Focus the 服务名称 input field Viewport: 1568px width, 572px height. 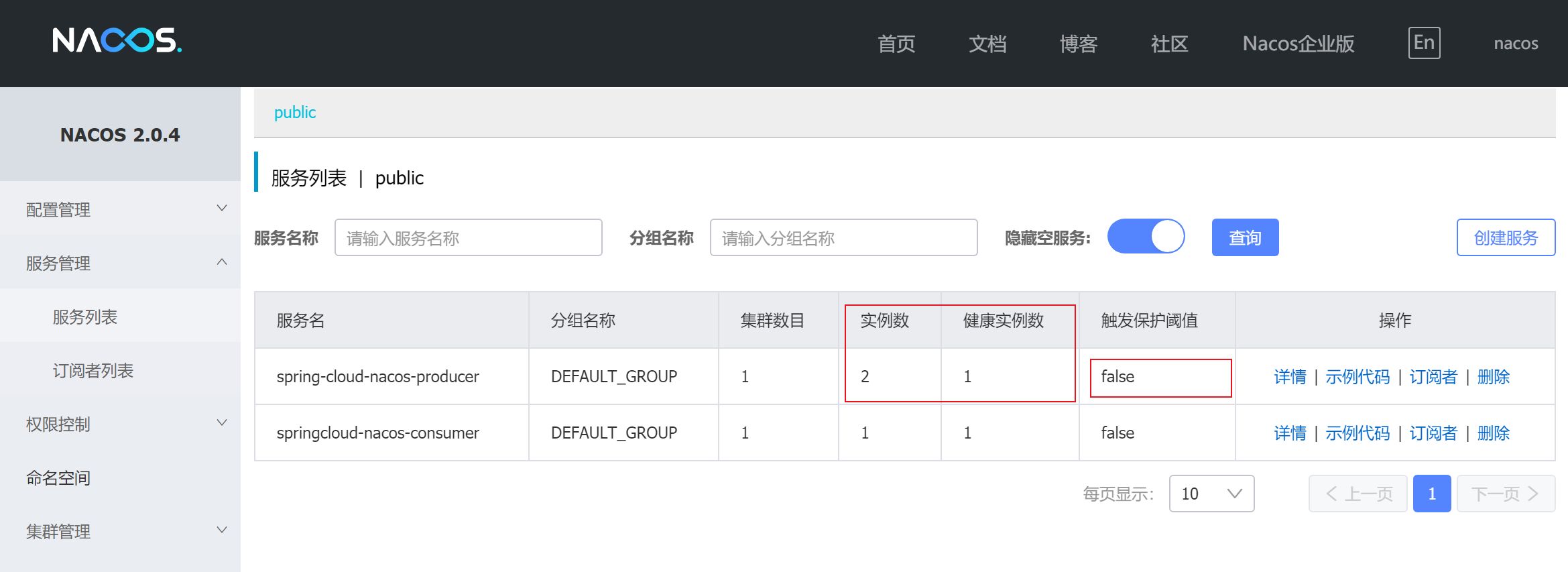coord(469,237)
